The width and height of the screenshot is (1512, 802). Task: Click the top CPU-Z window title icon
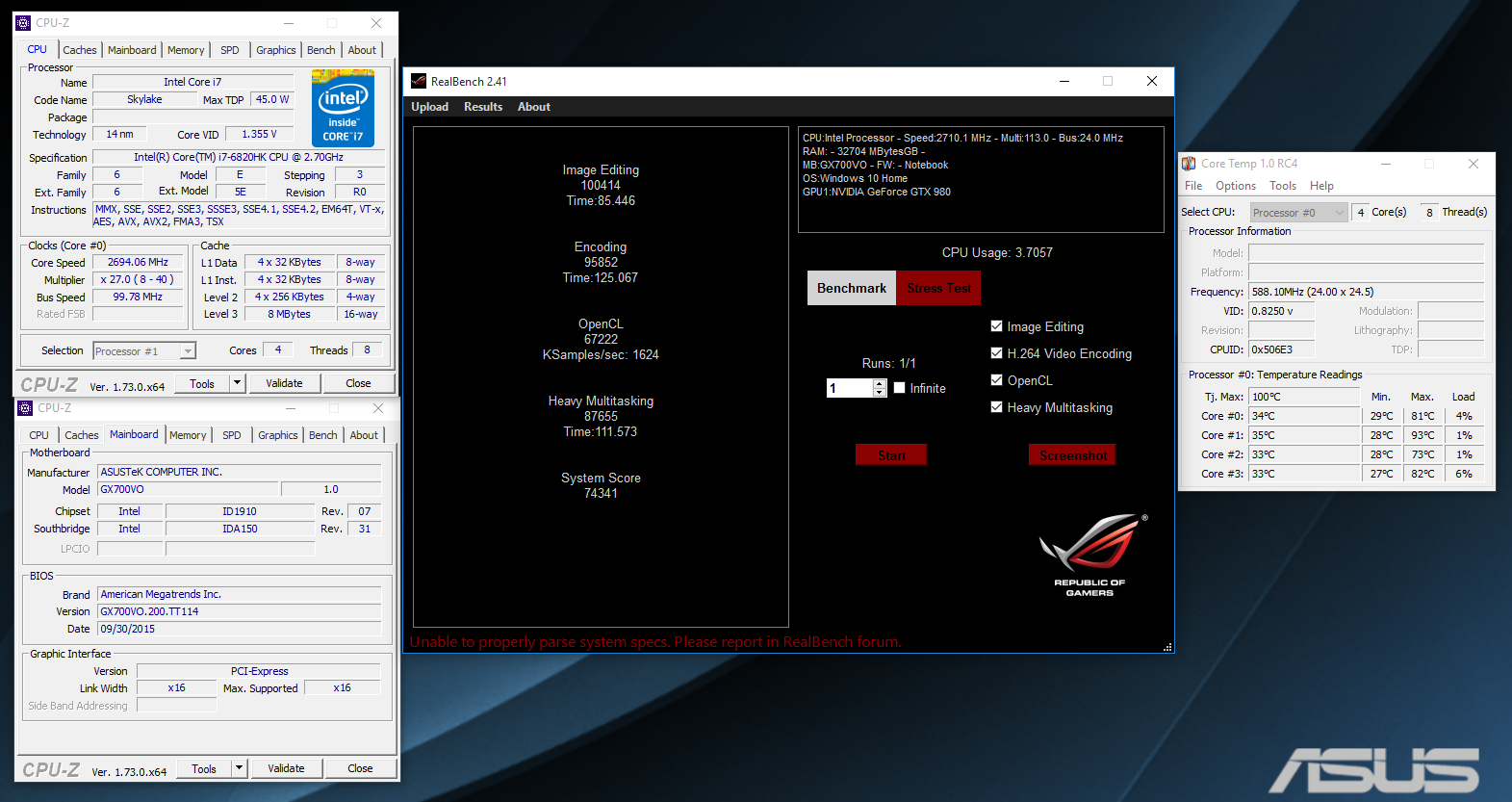(x=24, y=23)
